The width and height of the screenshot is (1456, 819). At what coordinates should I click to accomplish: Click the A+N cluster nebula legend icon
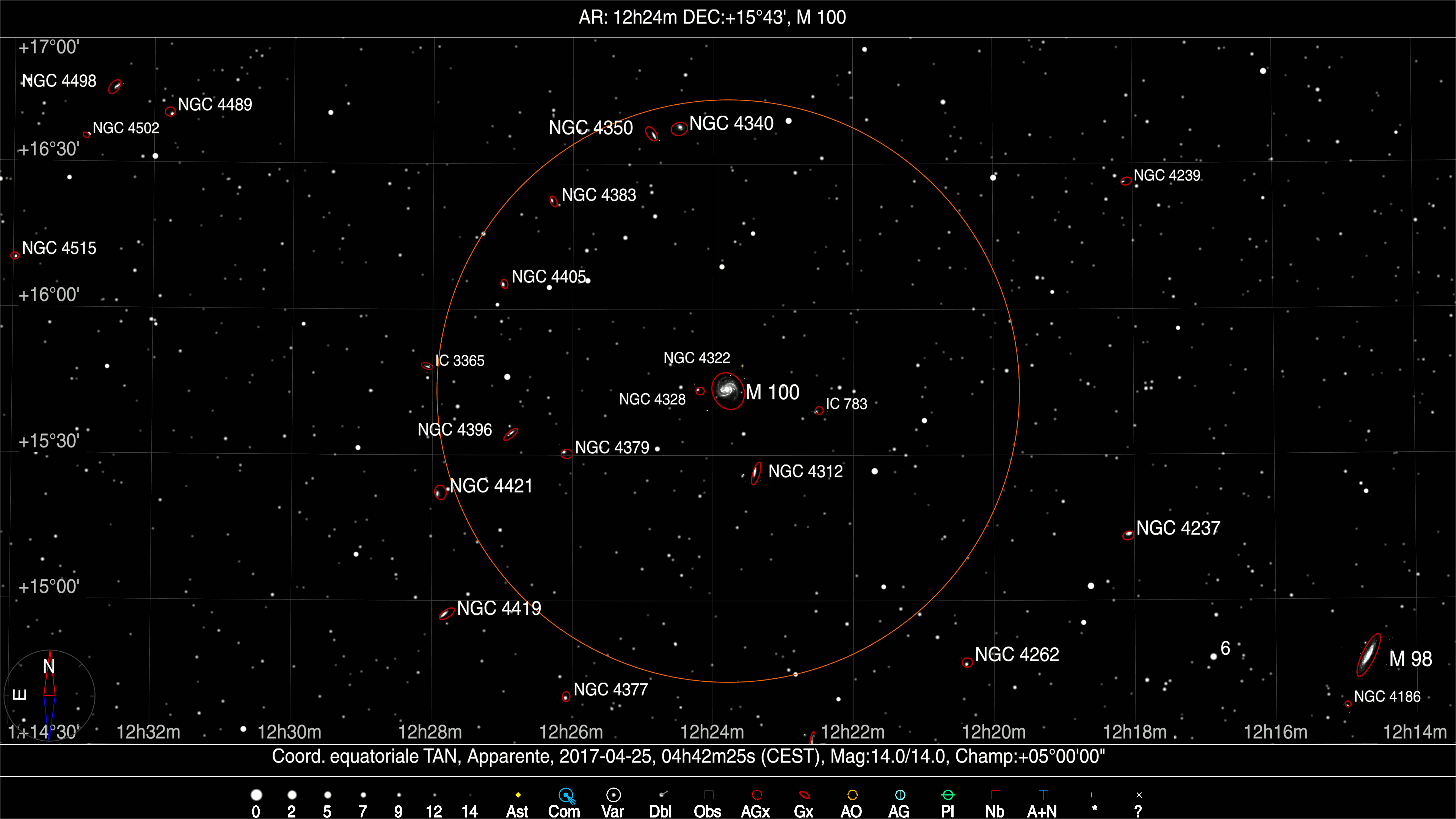tap(1043, 795)
